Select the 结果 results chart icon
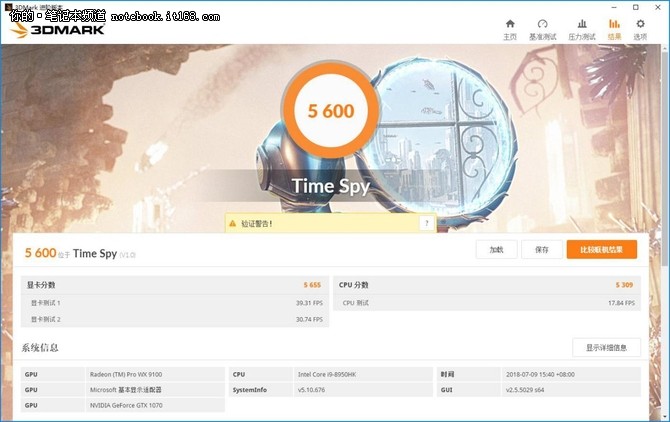The height and width of the screenshot is (422, 670). coord(614,24)
